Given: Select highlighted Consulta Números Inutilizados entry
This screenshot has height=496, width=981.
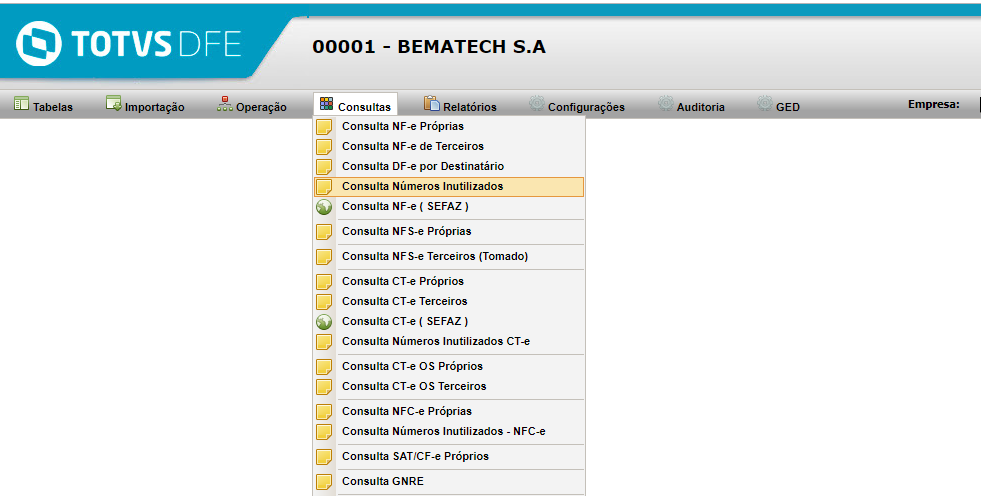Looking at the screenshot, I should [449, 186].
